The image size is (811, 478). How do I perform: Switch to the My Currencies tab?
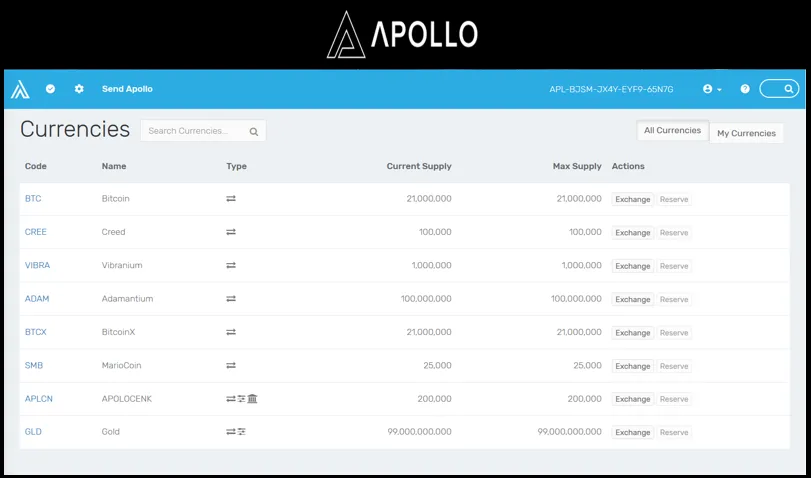coord(746,133)
